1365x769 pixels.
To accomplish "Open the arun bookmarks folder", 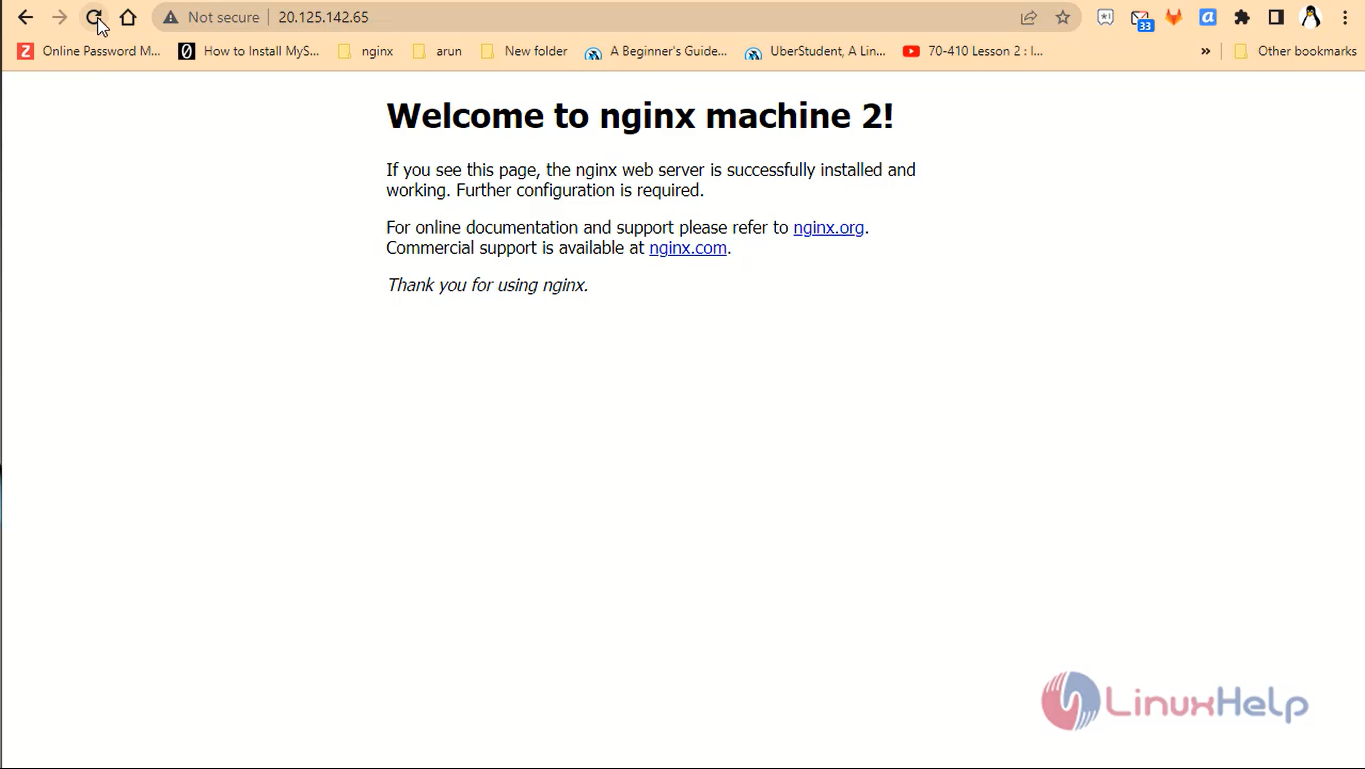I will click(x=437, y=51).
